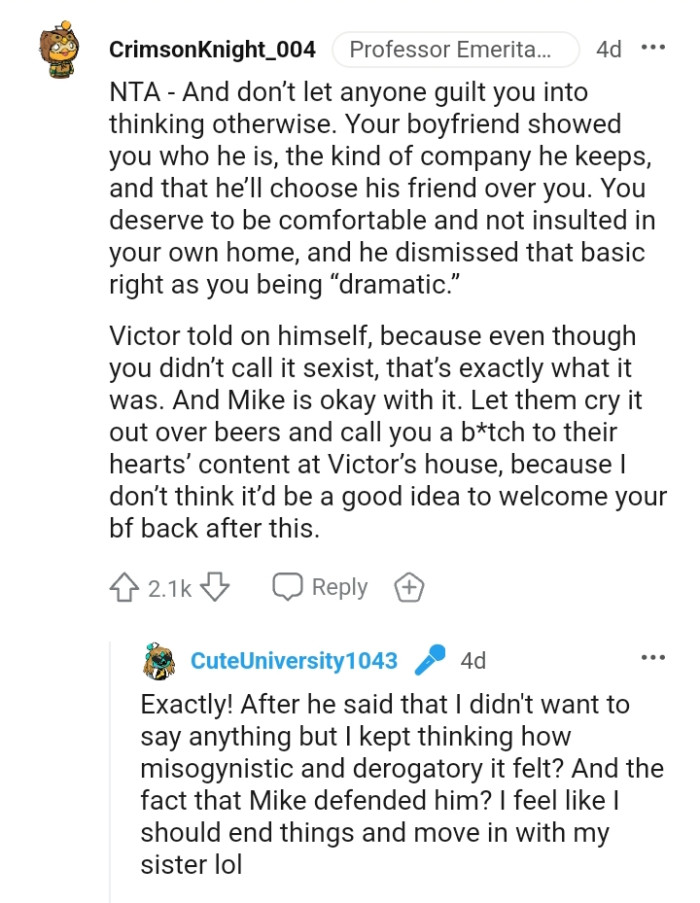Click the 4d timestamp on the top comment
The image size is (700, 903).
pyautogui.click(x=610, y=46)
